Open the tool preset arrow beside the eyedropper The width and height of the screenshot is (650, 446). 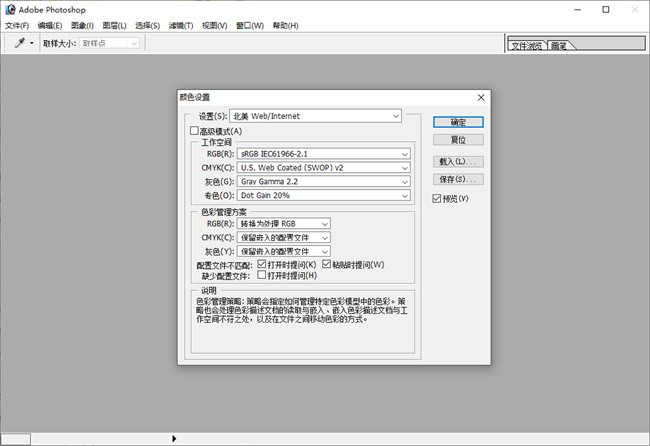(31, 44)
